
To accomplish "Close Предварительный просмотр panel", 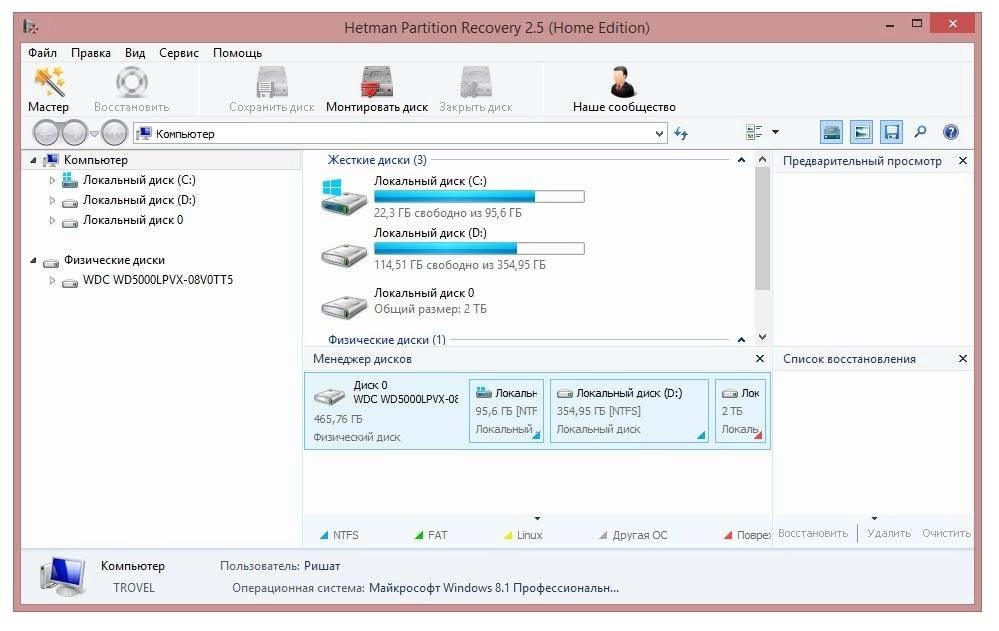I will pos(963,161).
